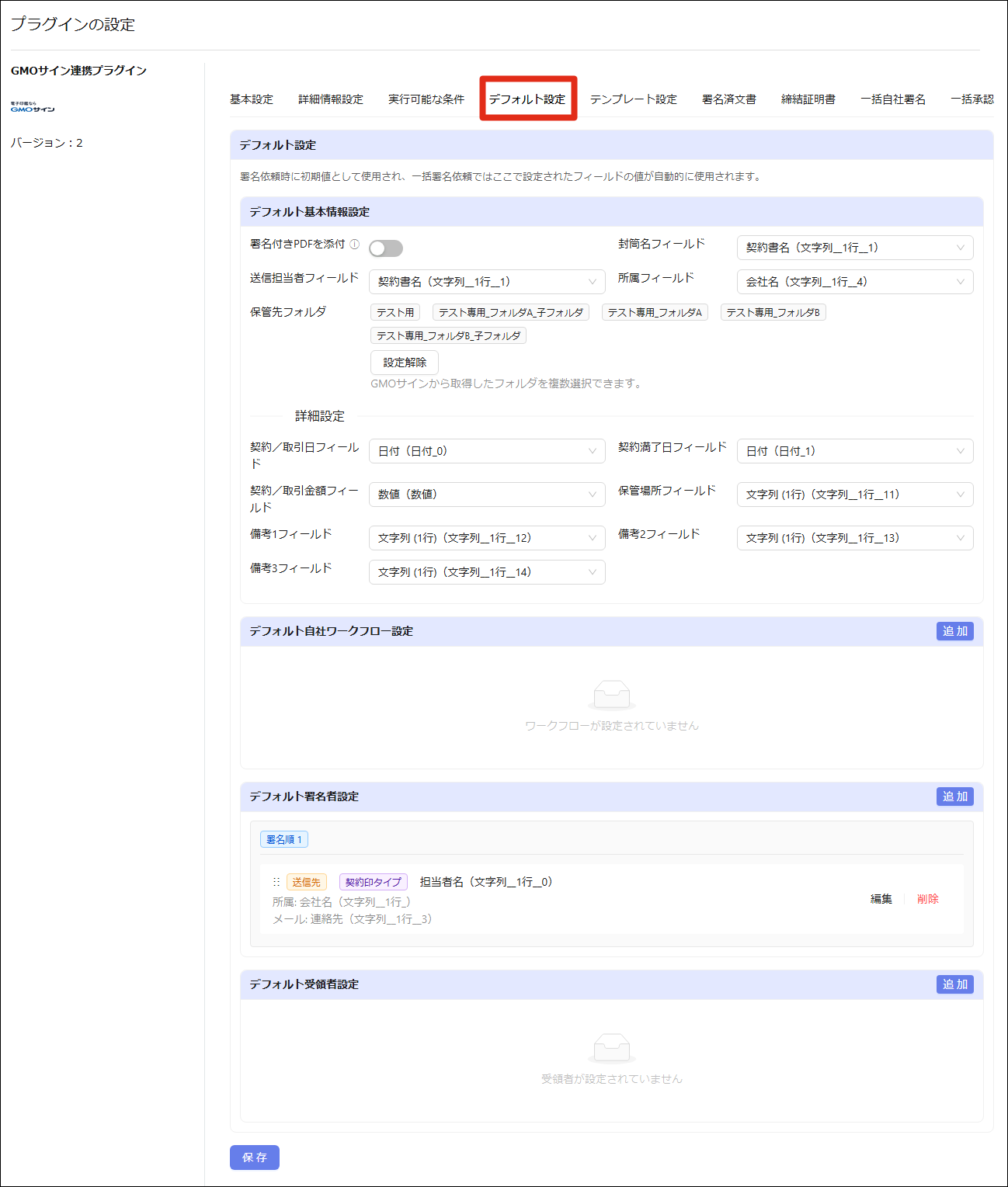Click 追加 in デフォルト受領者設定
This screenshot has width=1008, height=1187.
(x=955, y=984)
